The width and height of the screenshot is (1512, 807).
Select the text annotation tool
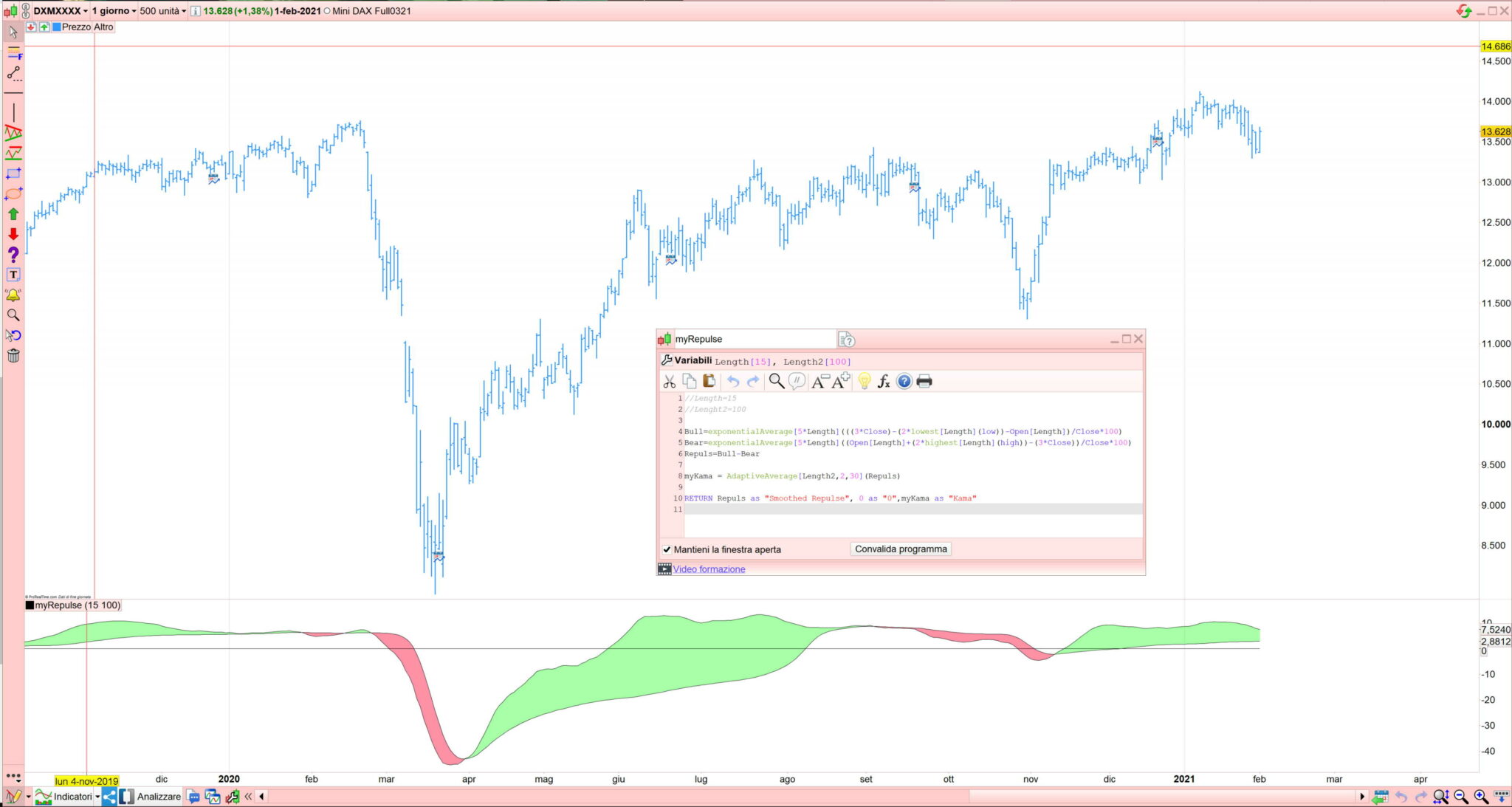[x=13, y=275]
